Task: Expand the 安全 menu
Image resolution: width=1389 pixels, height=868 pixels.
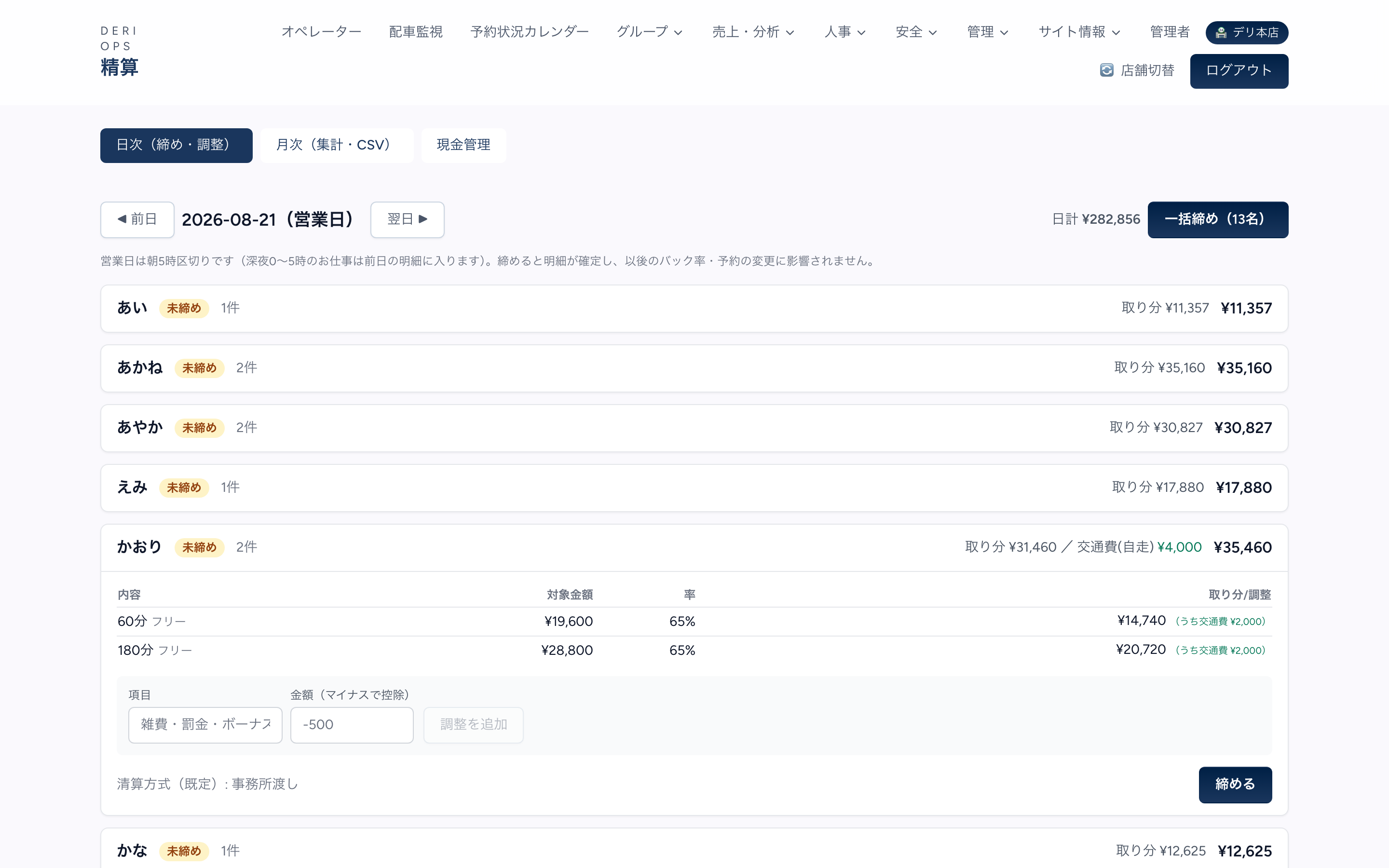Action: click(x=916, y=32)
